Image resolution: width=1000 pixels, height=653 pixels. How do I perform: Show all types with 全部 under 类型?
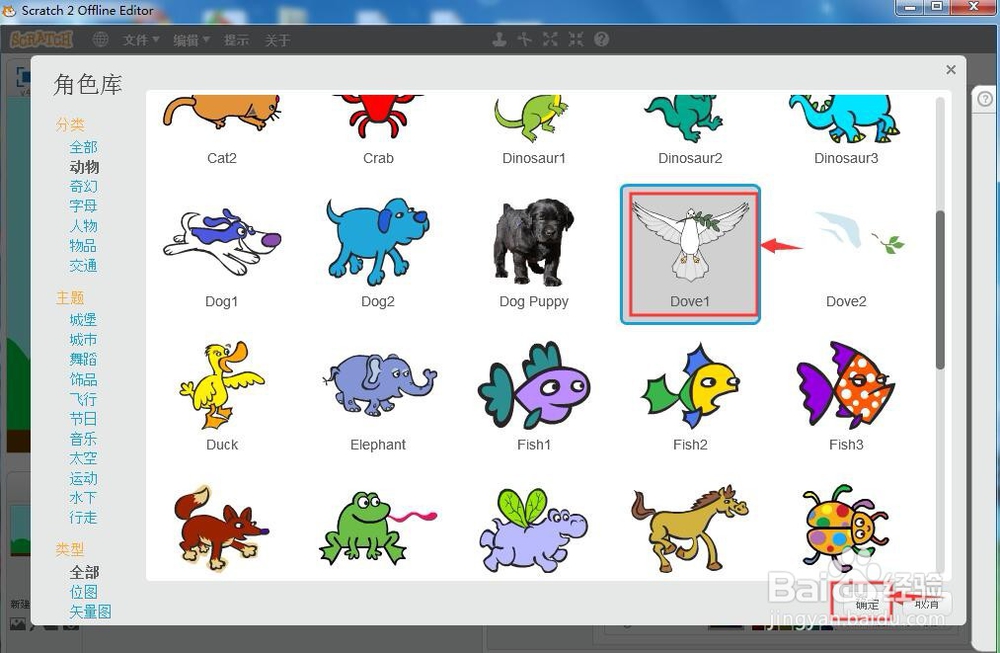click(84, 573)
